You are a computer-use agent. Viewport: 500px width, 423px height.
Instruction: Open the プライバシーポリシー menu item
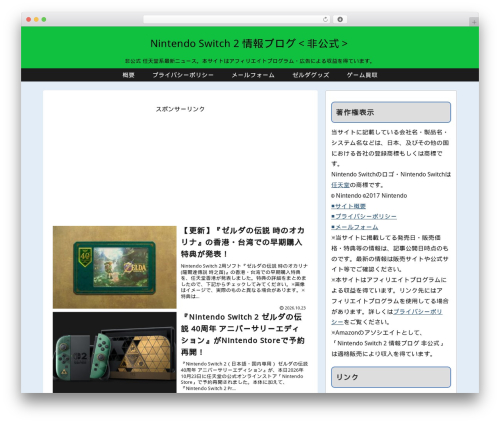pyautogui.click(x=183, y=75)
